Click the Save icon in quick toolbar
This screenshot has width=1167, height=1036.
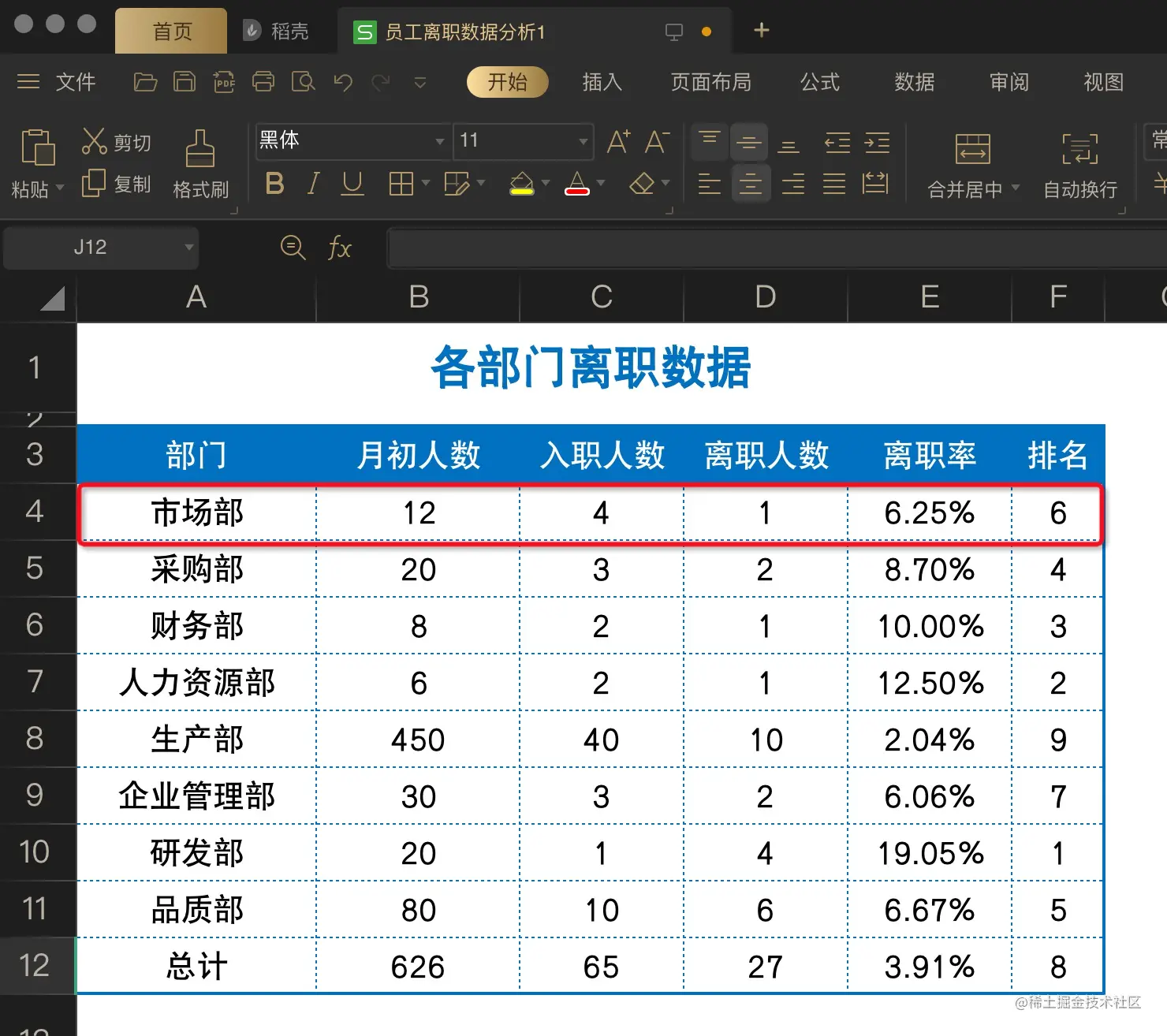tap(185, 82)
